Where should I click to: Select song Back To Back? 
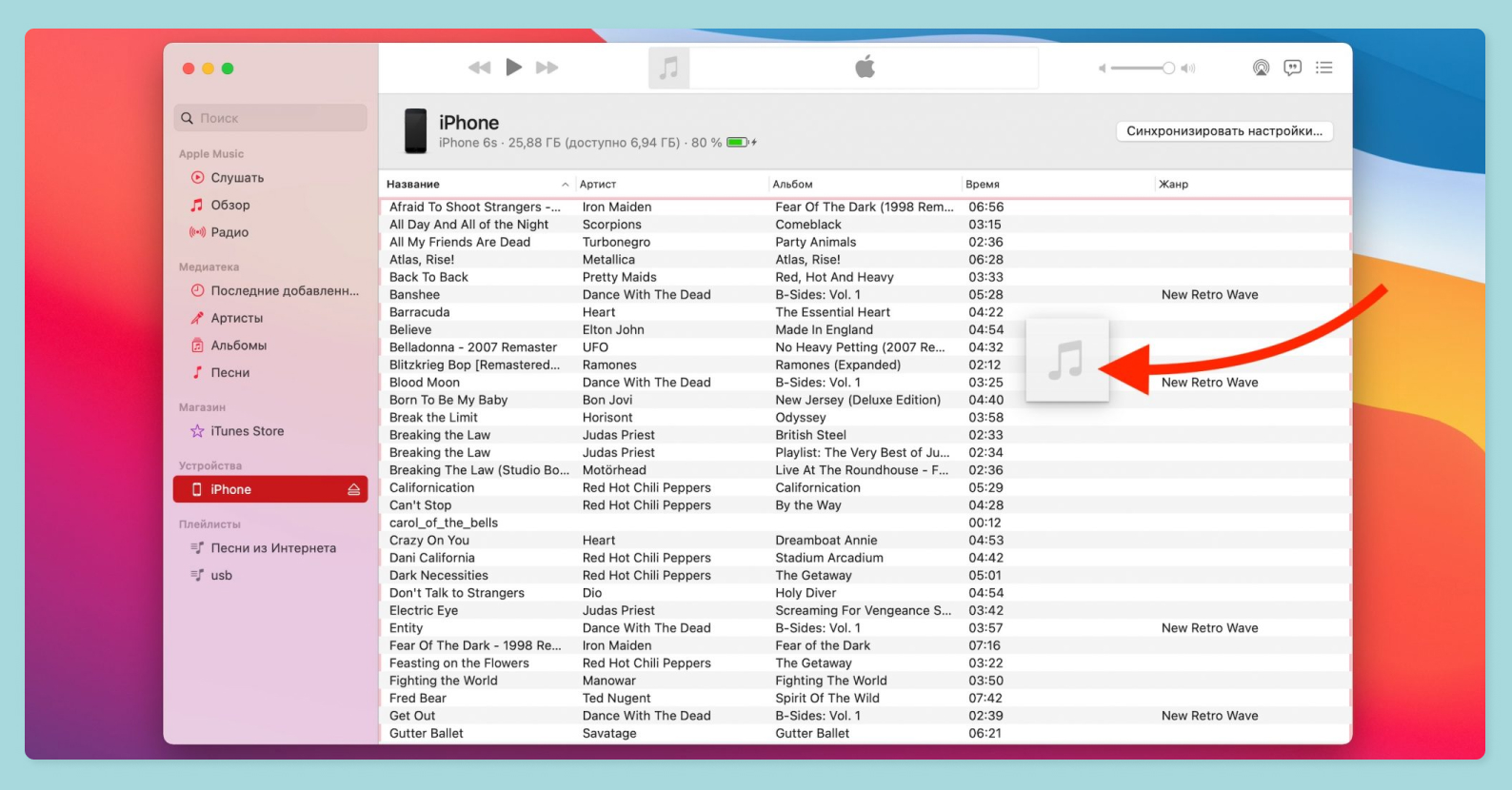click(428, 277)
